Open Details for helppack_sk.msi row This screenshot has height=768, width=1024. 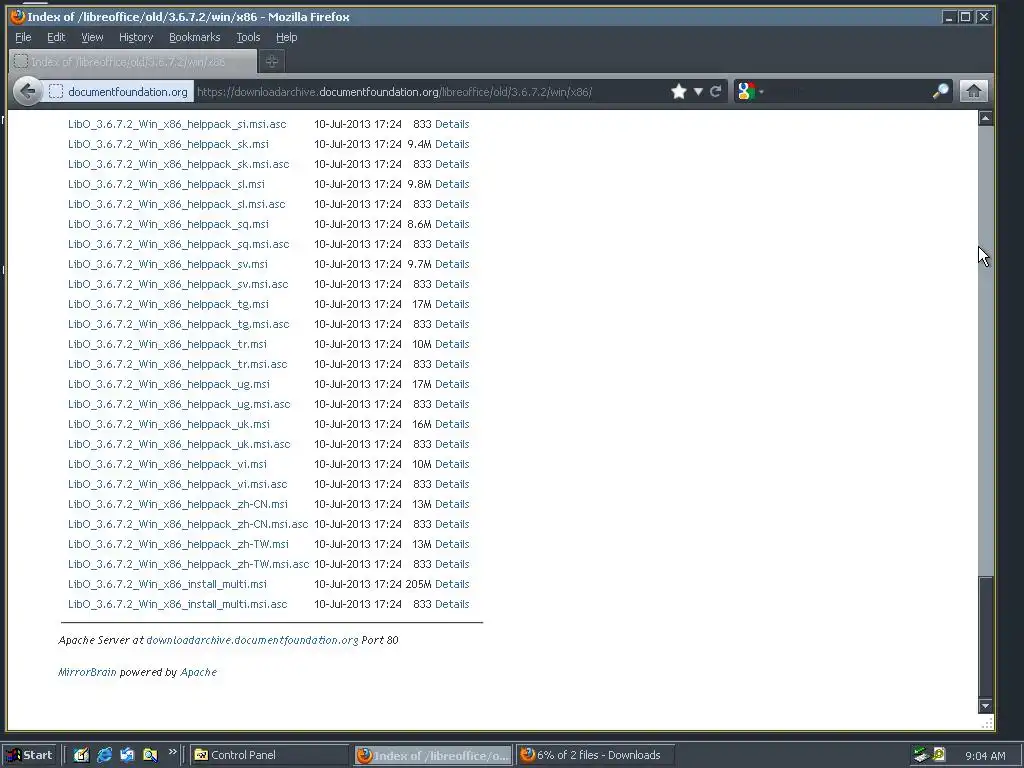click(x=452, y=144)
